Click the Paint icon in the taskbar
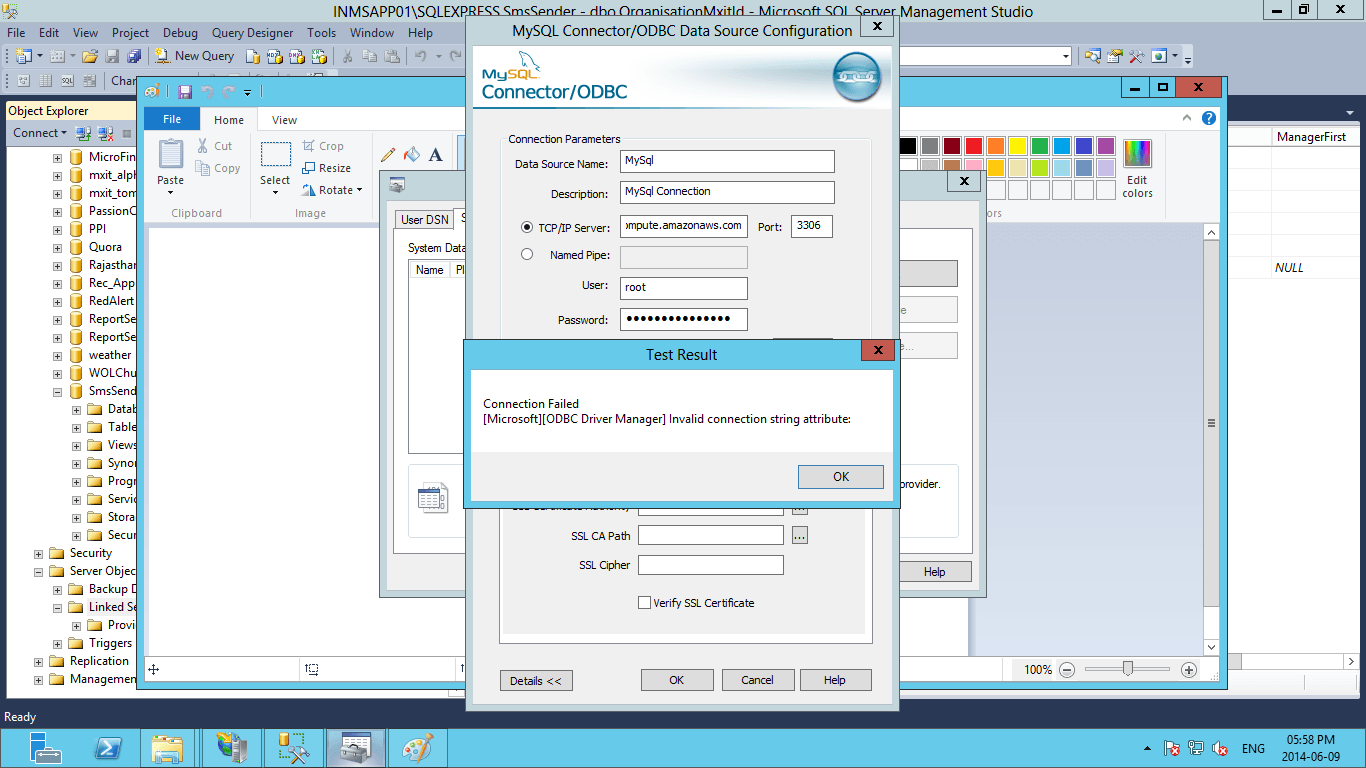The height and width of the screenshot is (768, 1366). [x=416, y=748]
